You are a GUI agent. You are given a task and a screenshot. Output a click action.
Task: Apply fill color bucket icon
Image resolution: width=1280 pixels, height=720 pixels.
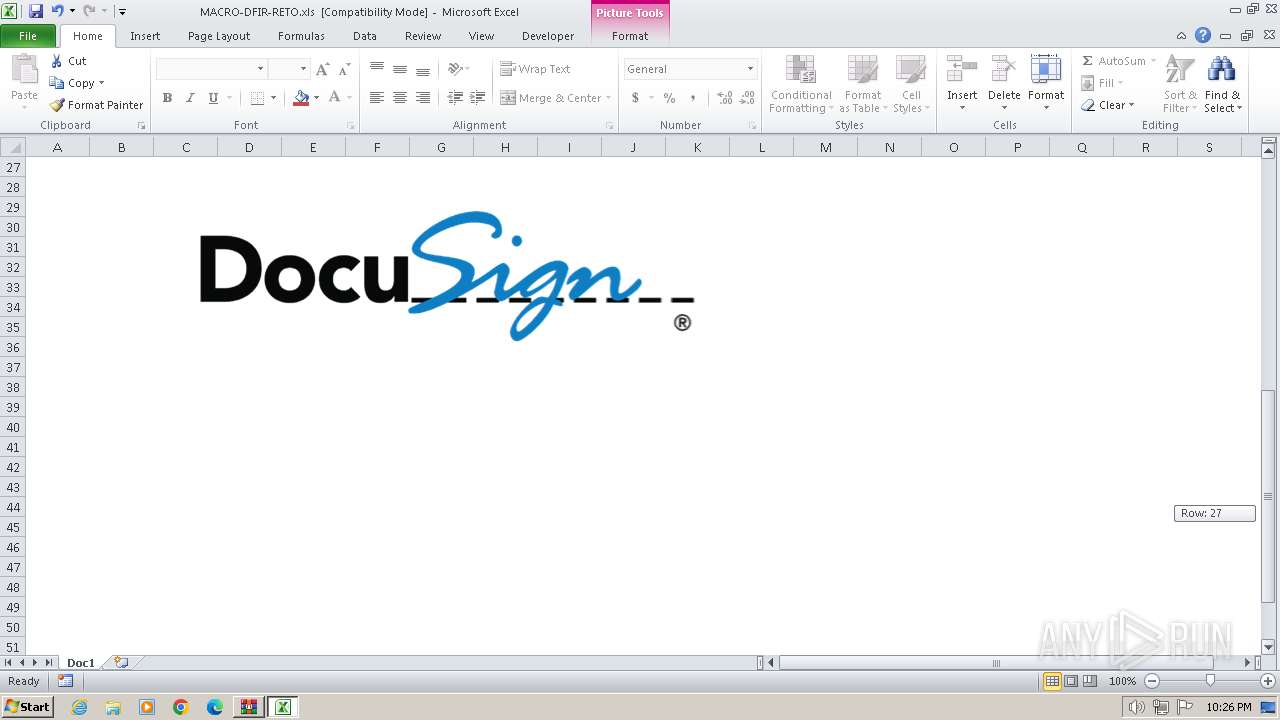(x=301, y=98)
